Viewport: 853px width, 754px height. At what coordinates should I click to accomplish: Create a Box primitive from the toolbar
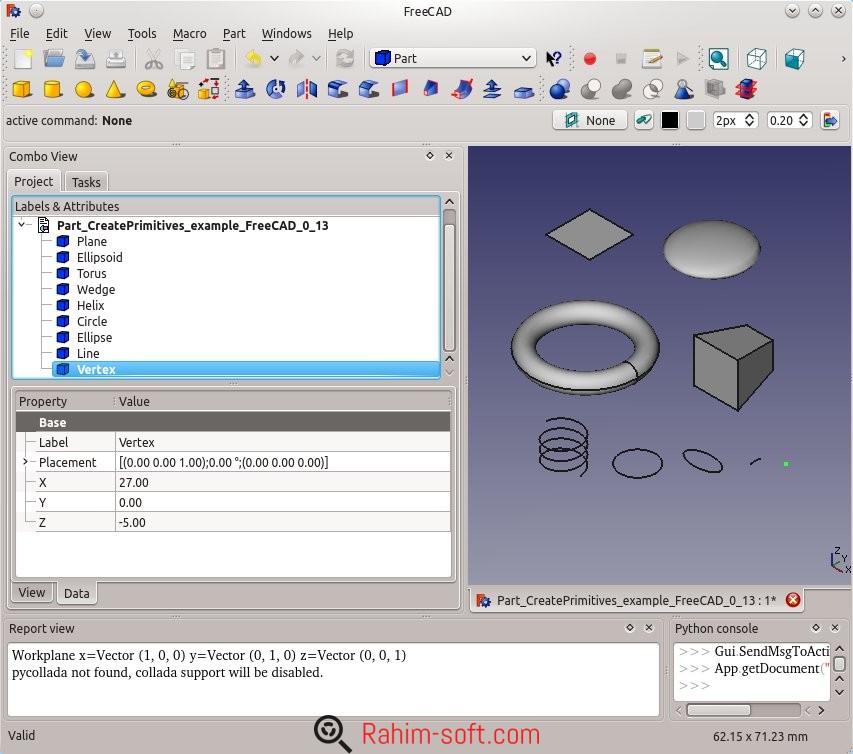21,90
